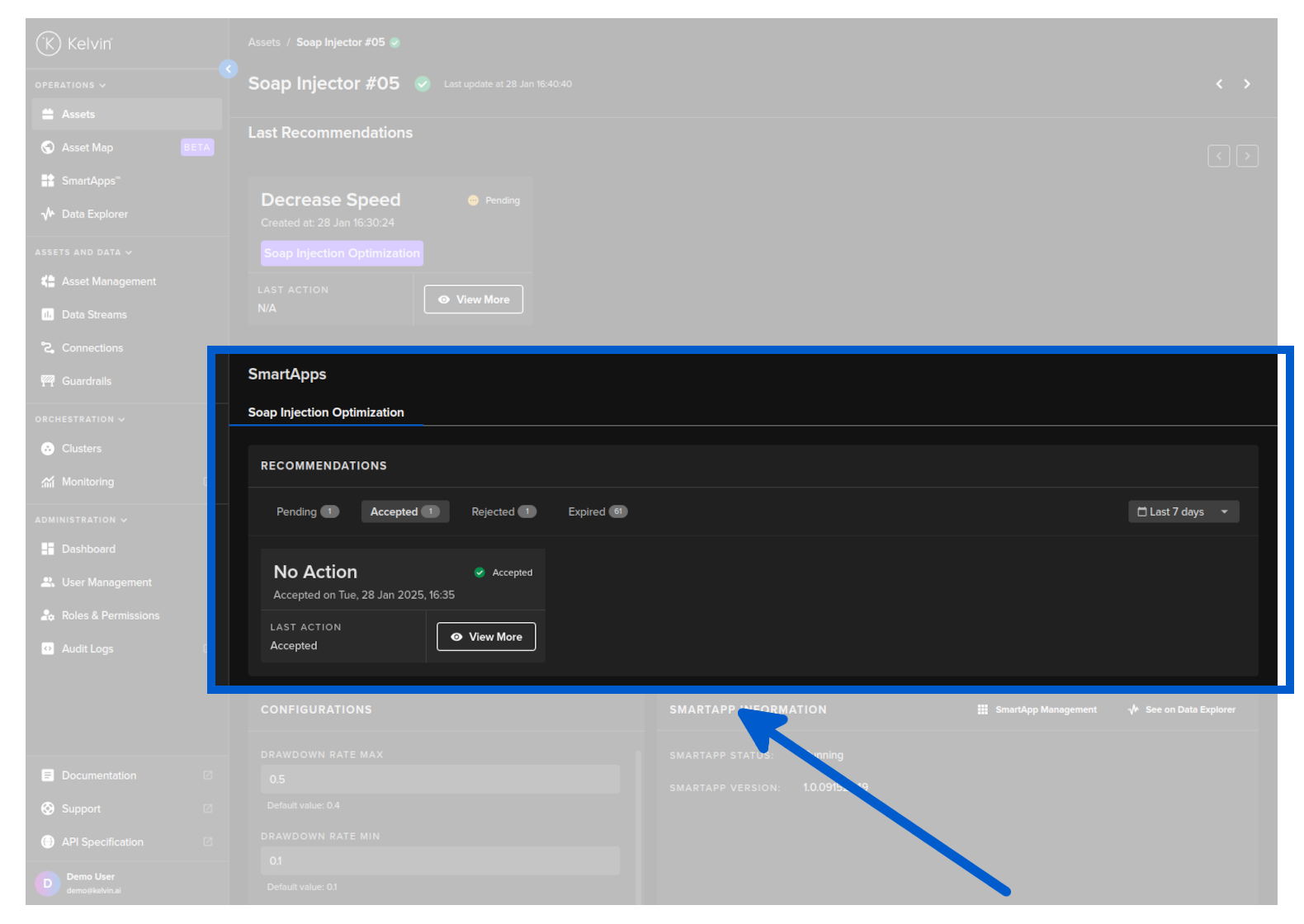Collapse the Operations section
Viewport: 1304px width, 924px height.
pos(70,85)
